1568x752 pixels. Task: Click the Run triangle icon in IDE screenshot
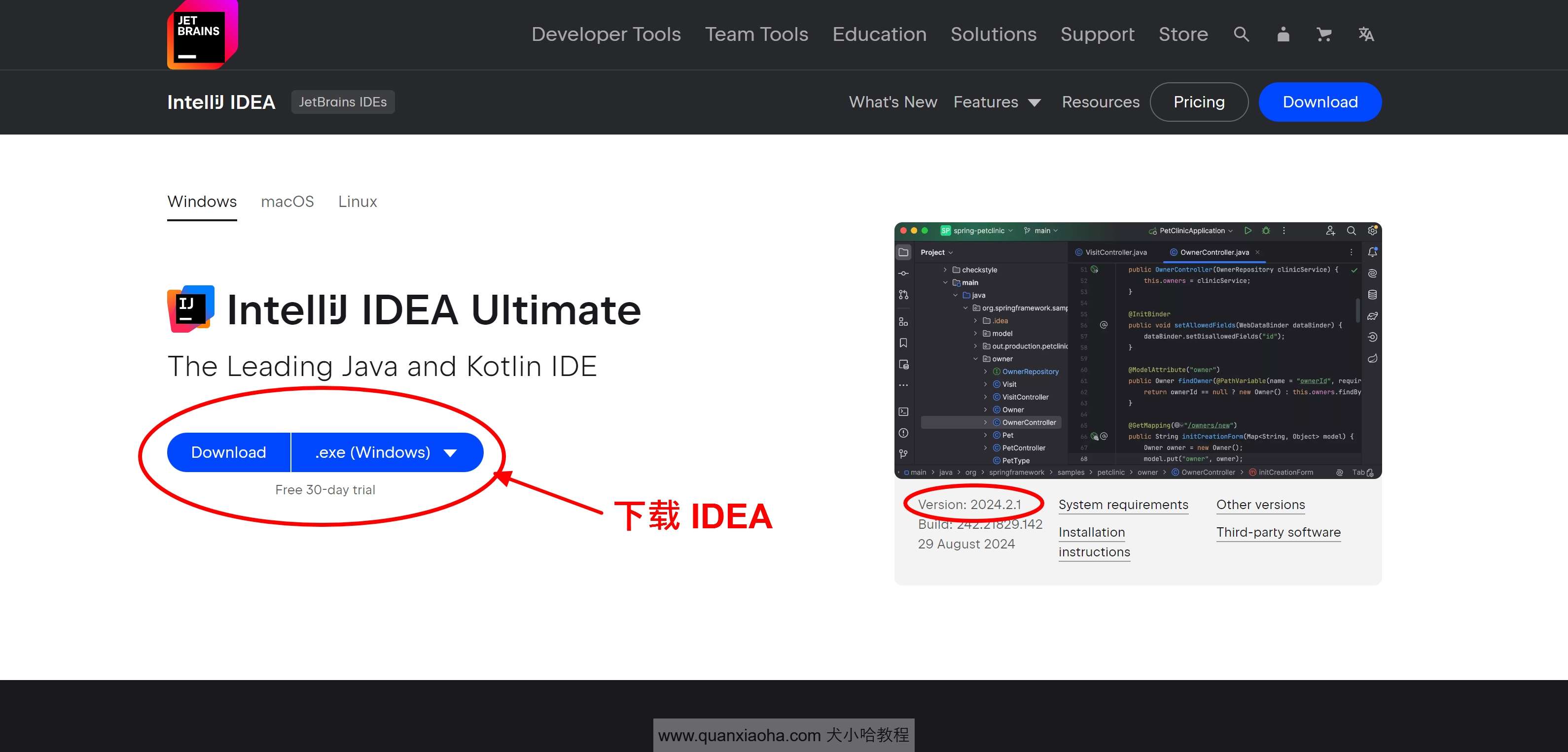1248,231
